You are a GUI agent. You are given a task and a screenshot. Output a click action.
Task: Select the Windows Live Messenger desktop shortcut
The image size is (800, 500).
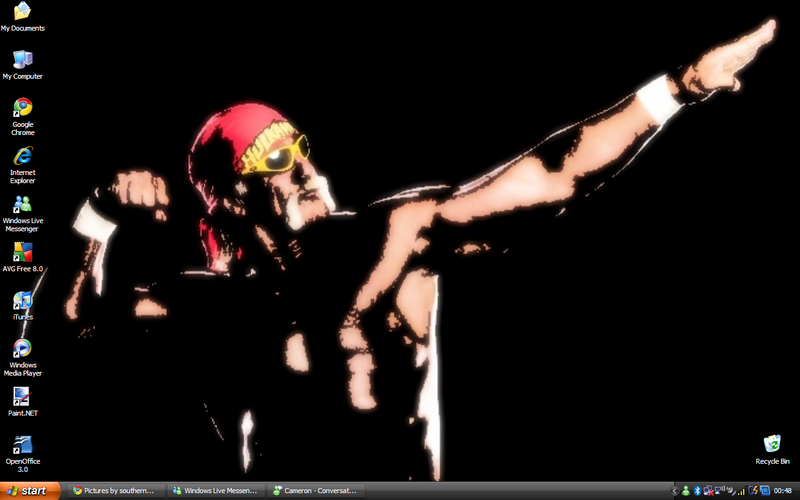(22, 213)
